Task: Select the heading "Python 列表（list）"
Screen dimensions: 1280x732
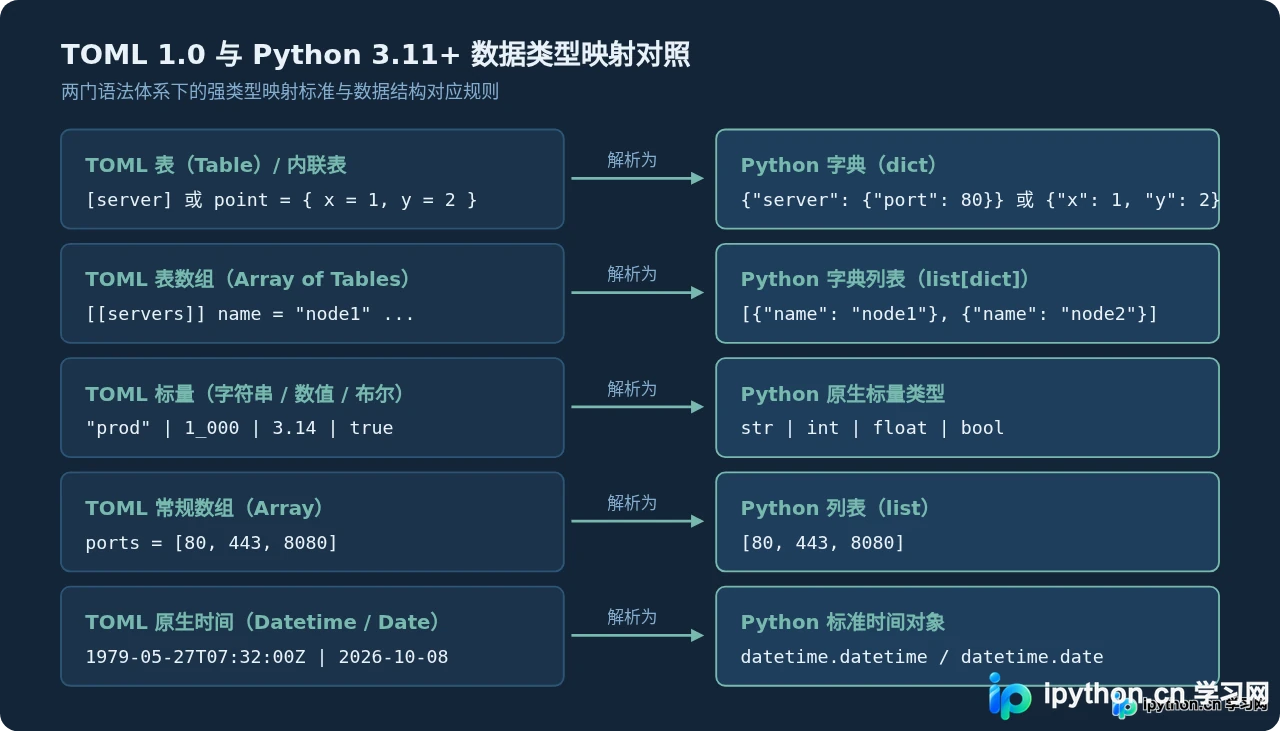Action: point(836,508)
